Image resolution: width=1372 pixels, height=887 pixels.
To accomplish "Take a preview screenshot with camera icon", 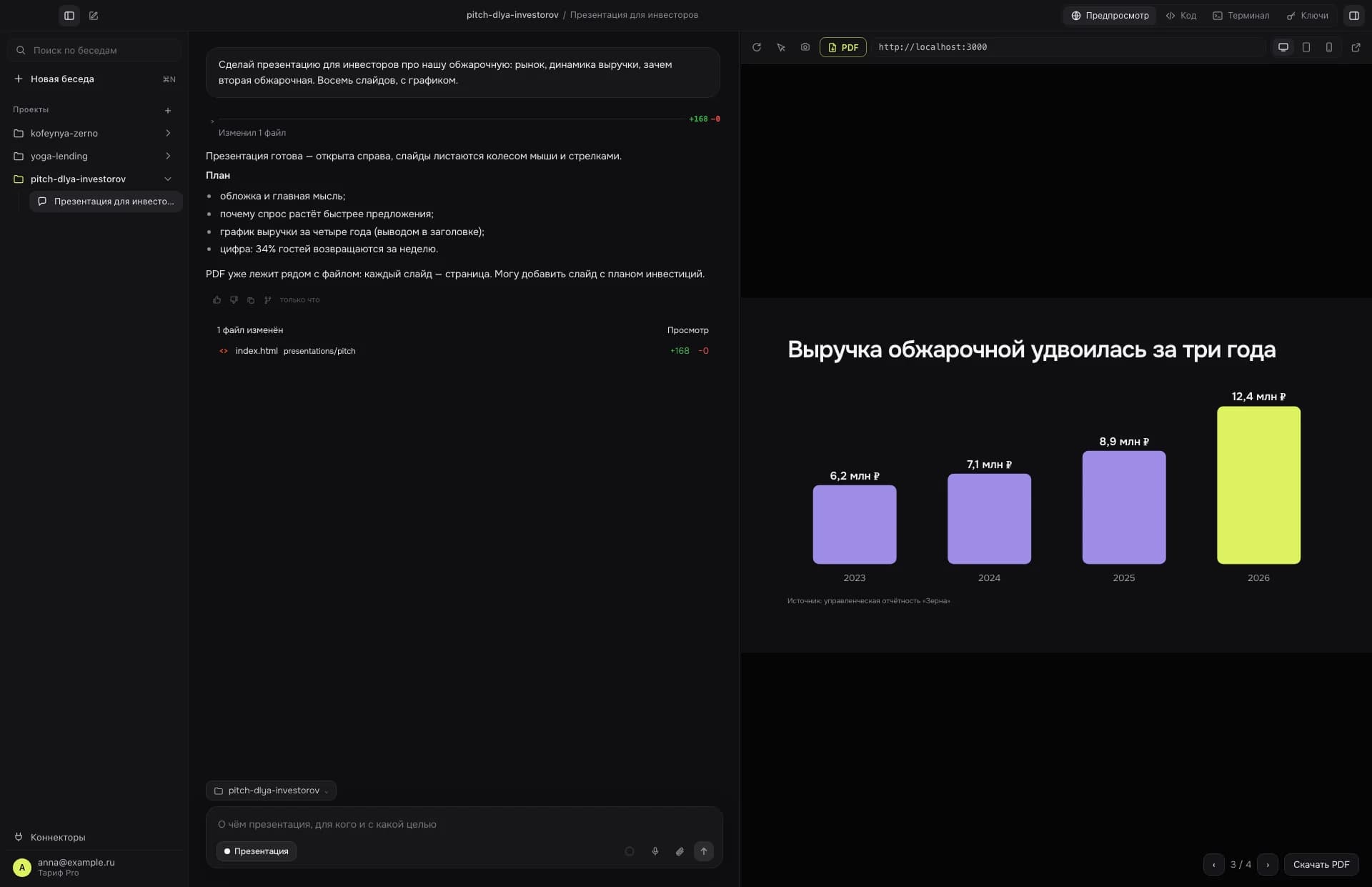I will pos(805,47).
